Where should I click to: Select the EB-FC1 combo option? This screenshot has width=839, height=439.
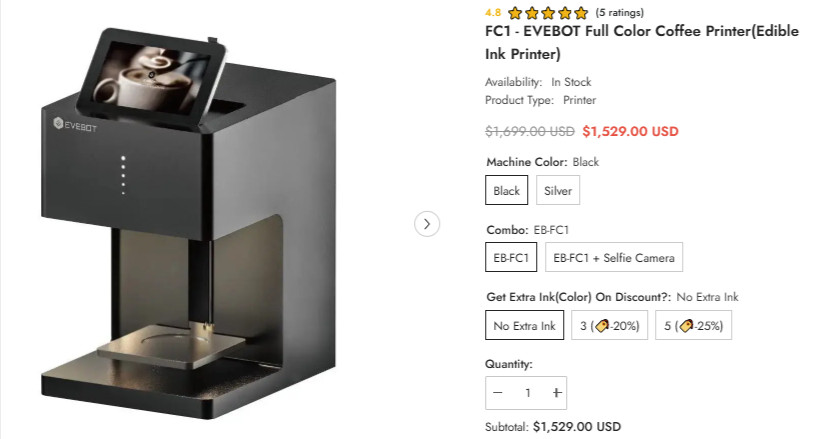[x=511, y=257]
